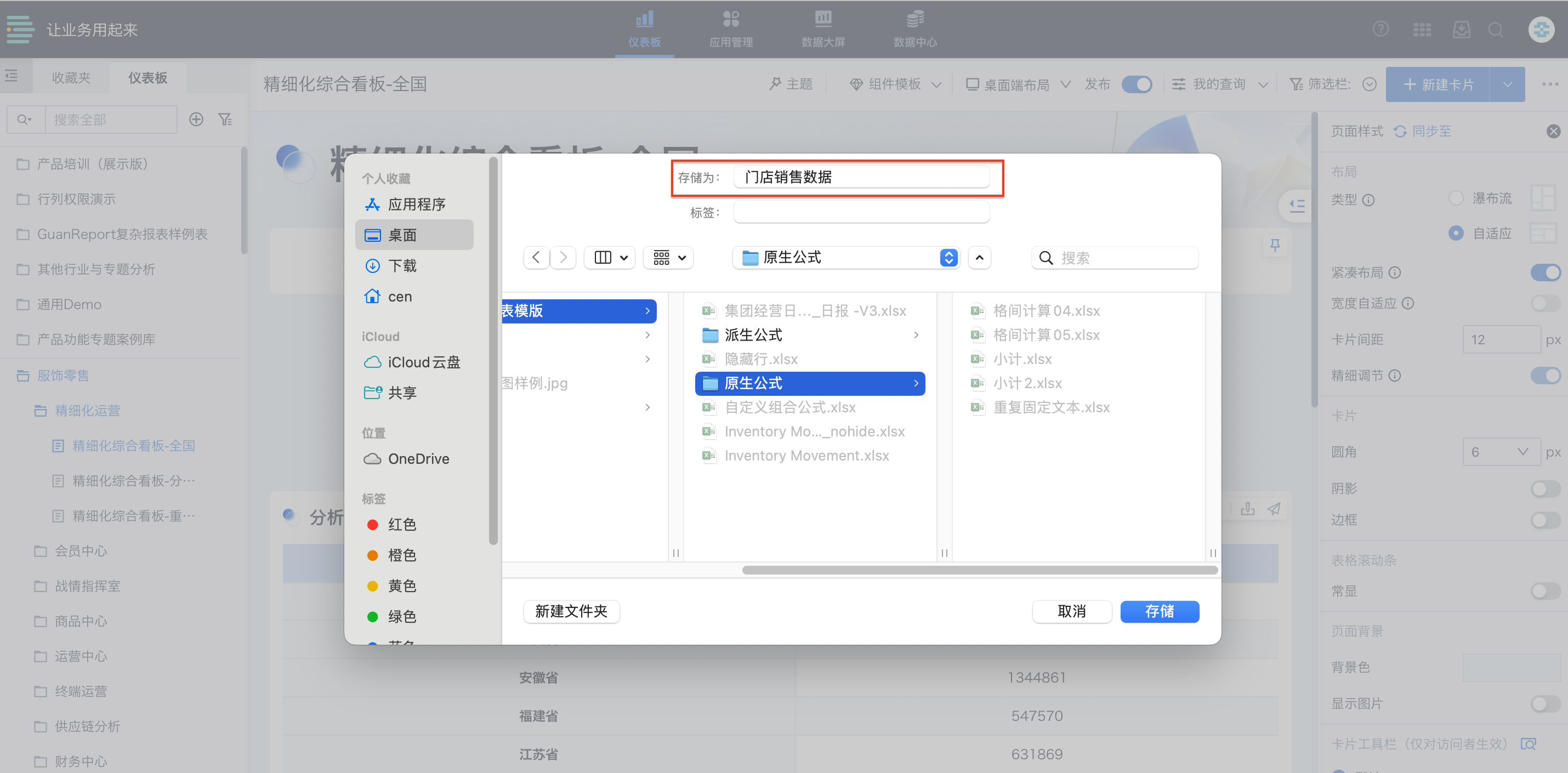Screen dimensions: 1568x773
Task: Open the 我的查询 dropdown
Action: click(1220, 84)
